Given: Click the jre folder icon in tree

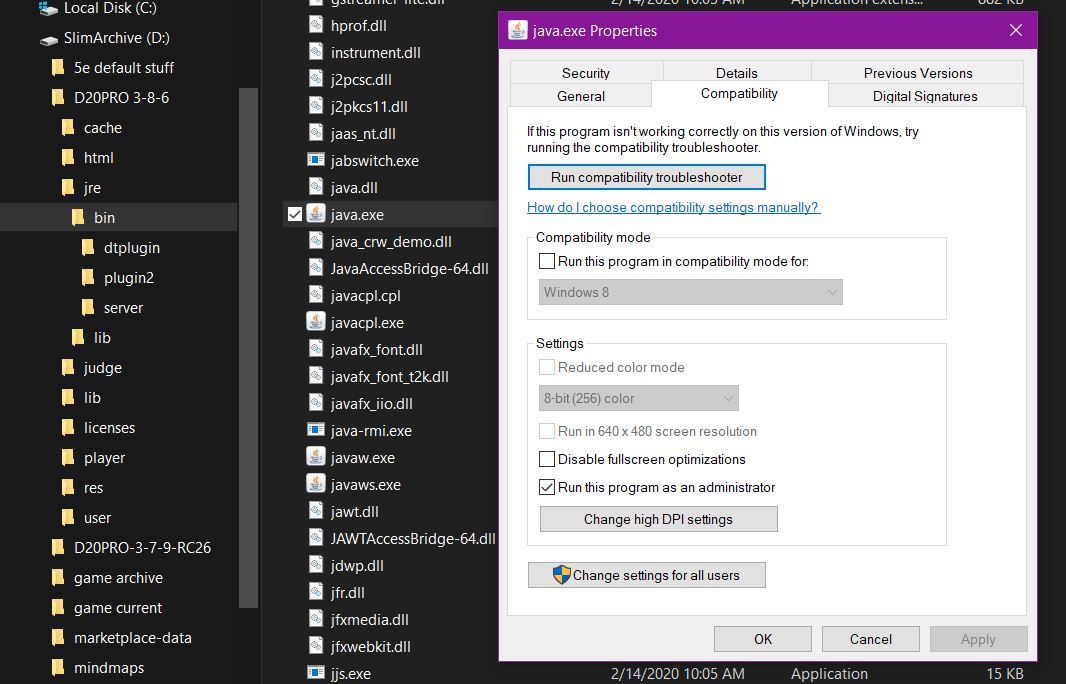Looking at the screenshot, I should point(68,188).
